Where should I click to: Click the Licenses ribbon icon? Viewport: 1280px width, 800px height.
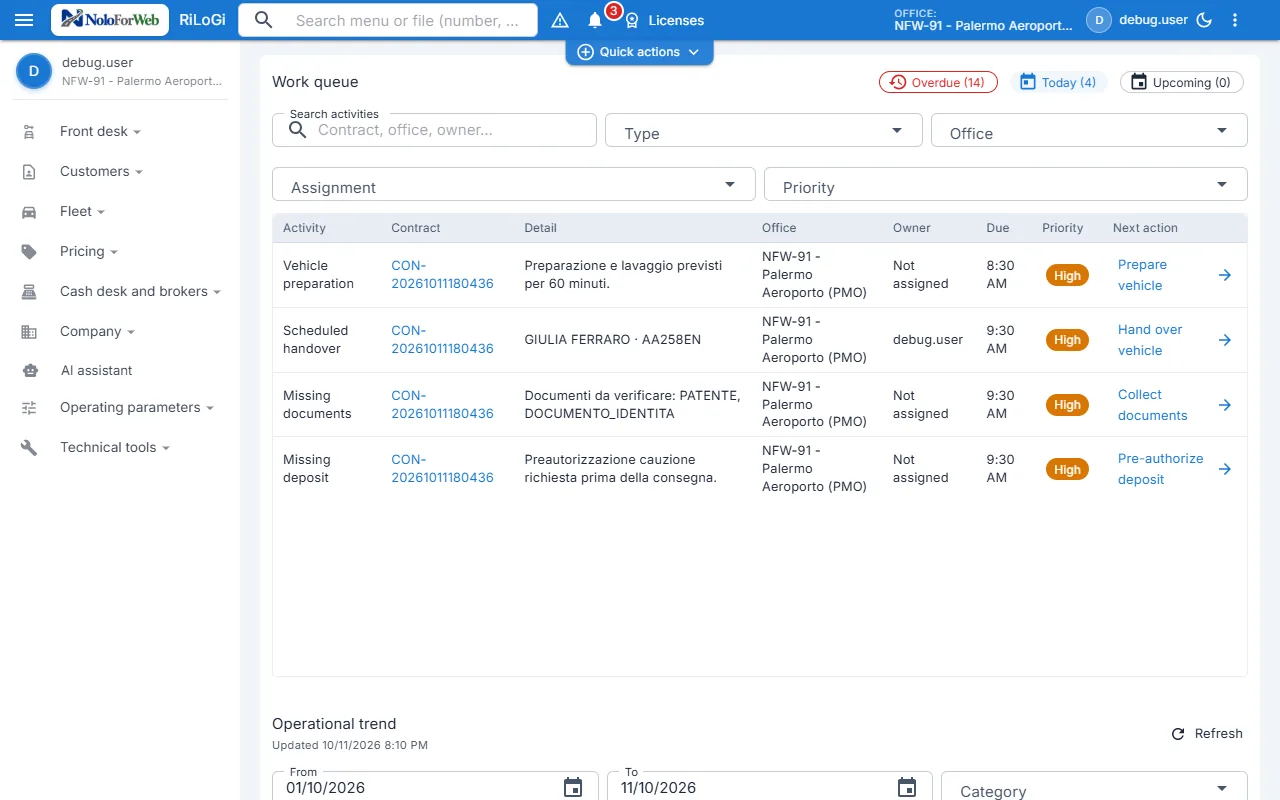coord(632,20)
